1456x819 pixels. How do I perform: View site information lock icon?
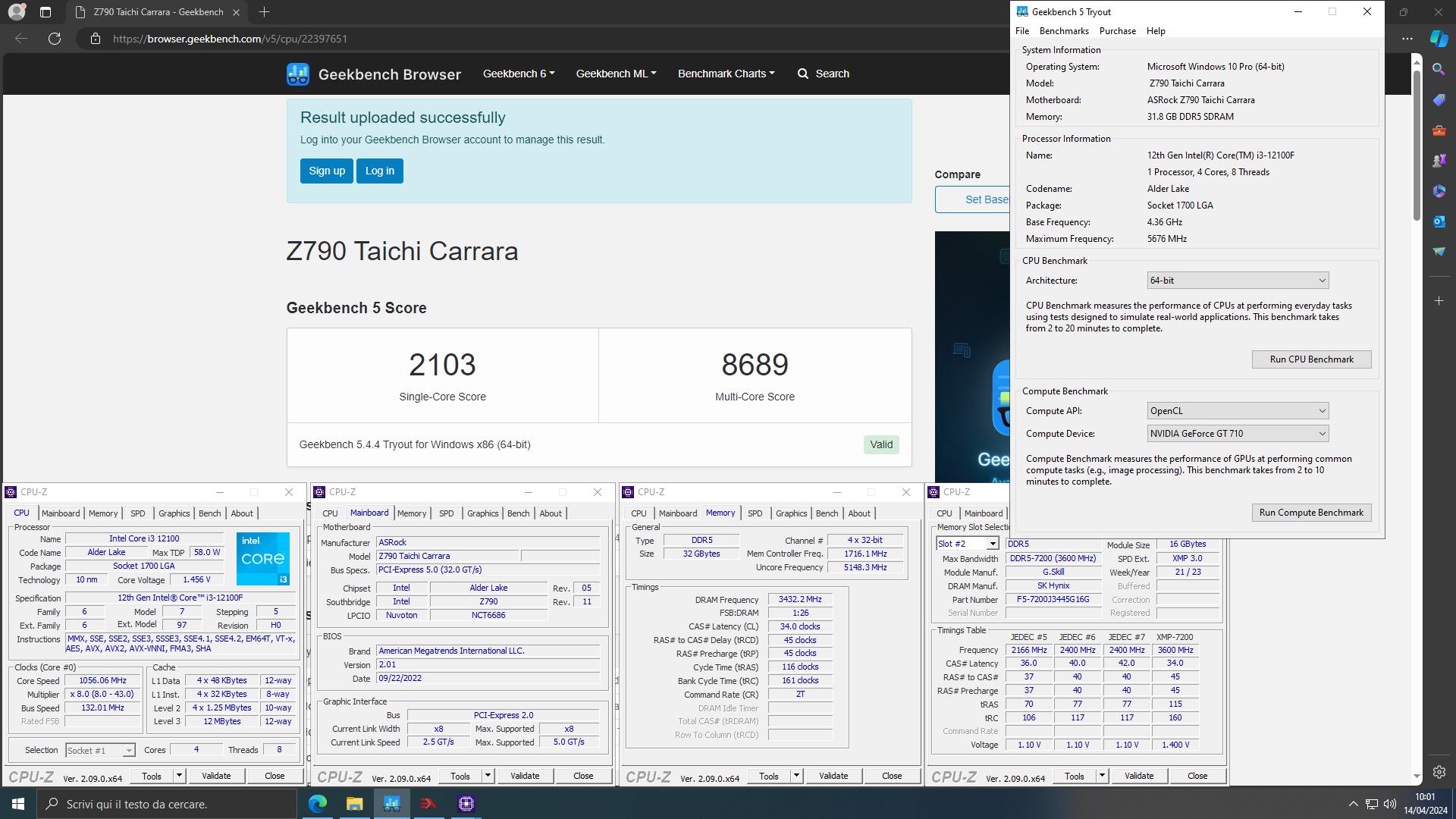[x=96, y=39]
